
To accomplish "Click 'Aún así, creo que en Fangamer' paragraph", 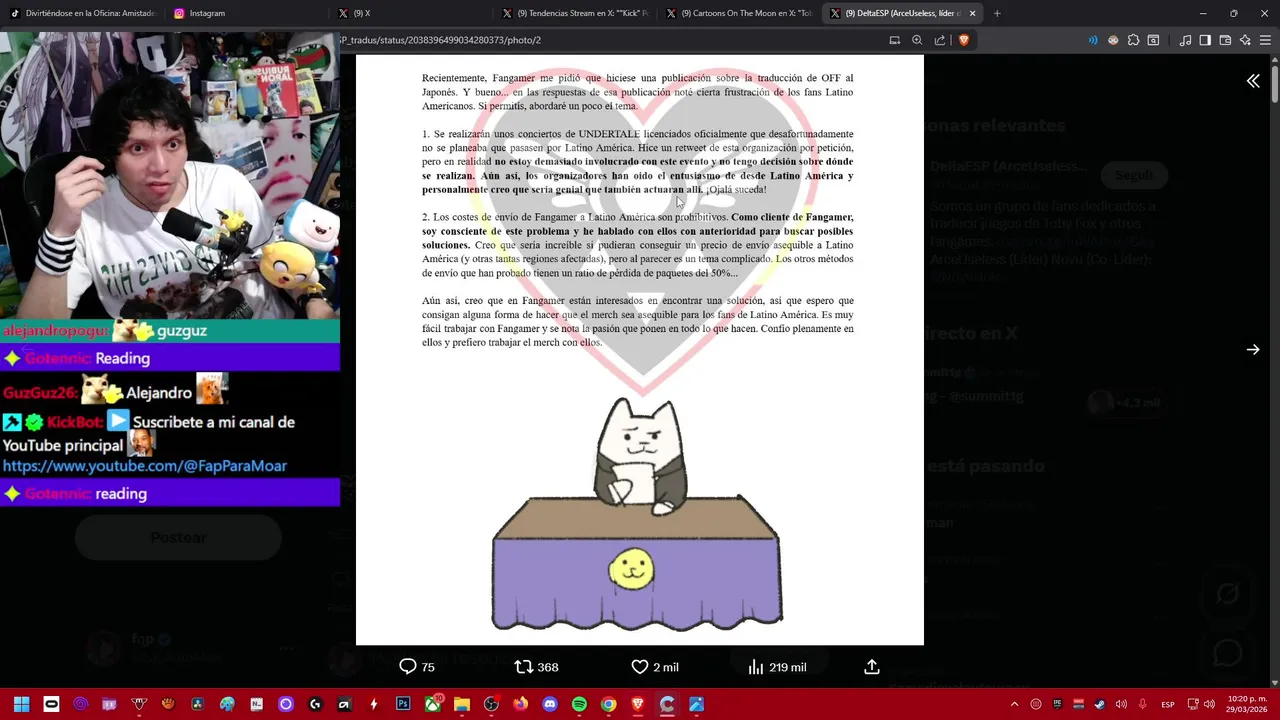I will [x=638, y=321].
